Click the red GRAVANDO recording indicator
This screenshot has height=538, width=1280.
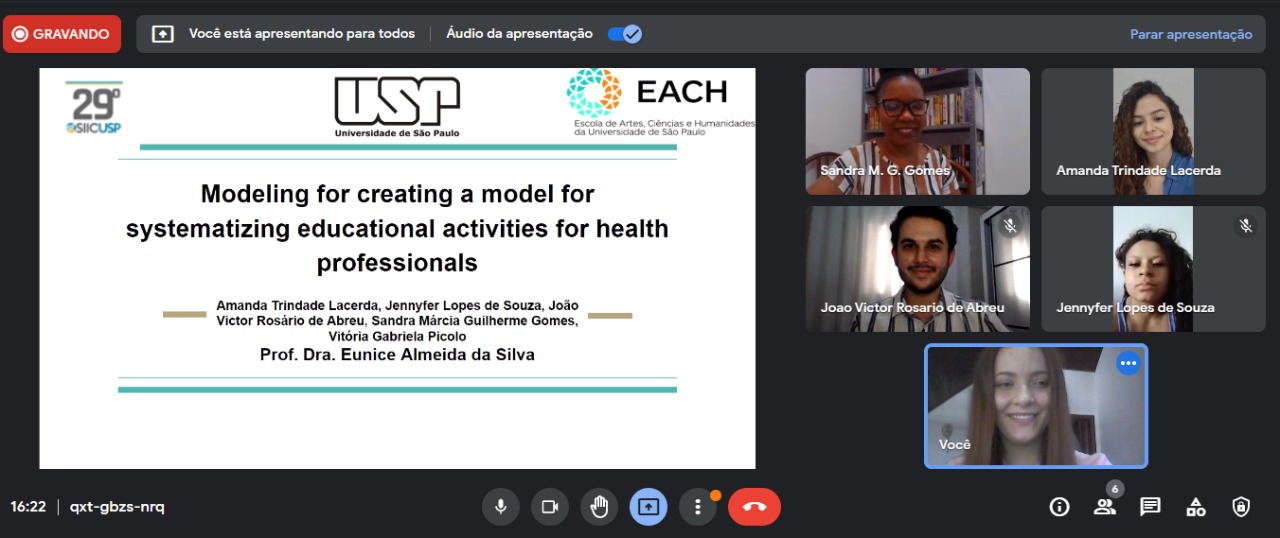pyautogui.click(x=61, y=34)
